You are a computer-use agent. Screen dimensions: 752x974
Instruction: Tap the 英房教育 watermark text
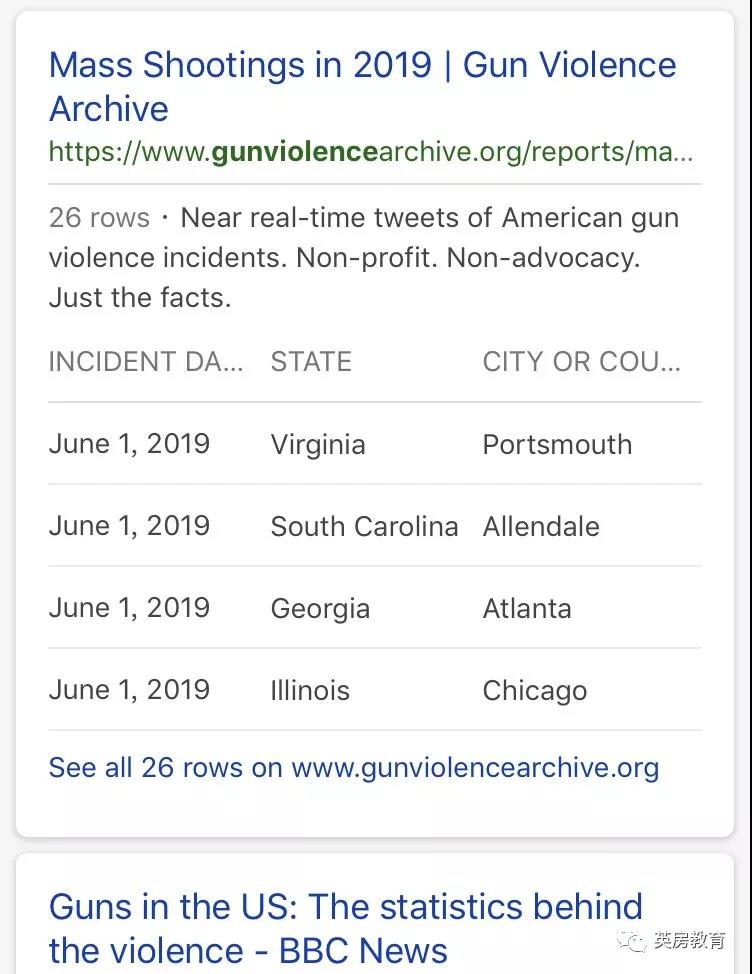click(x=690, y=940)
